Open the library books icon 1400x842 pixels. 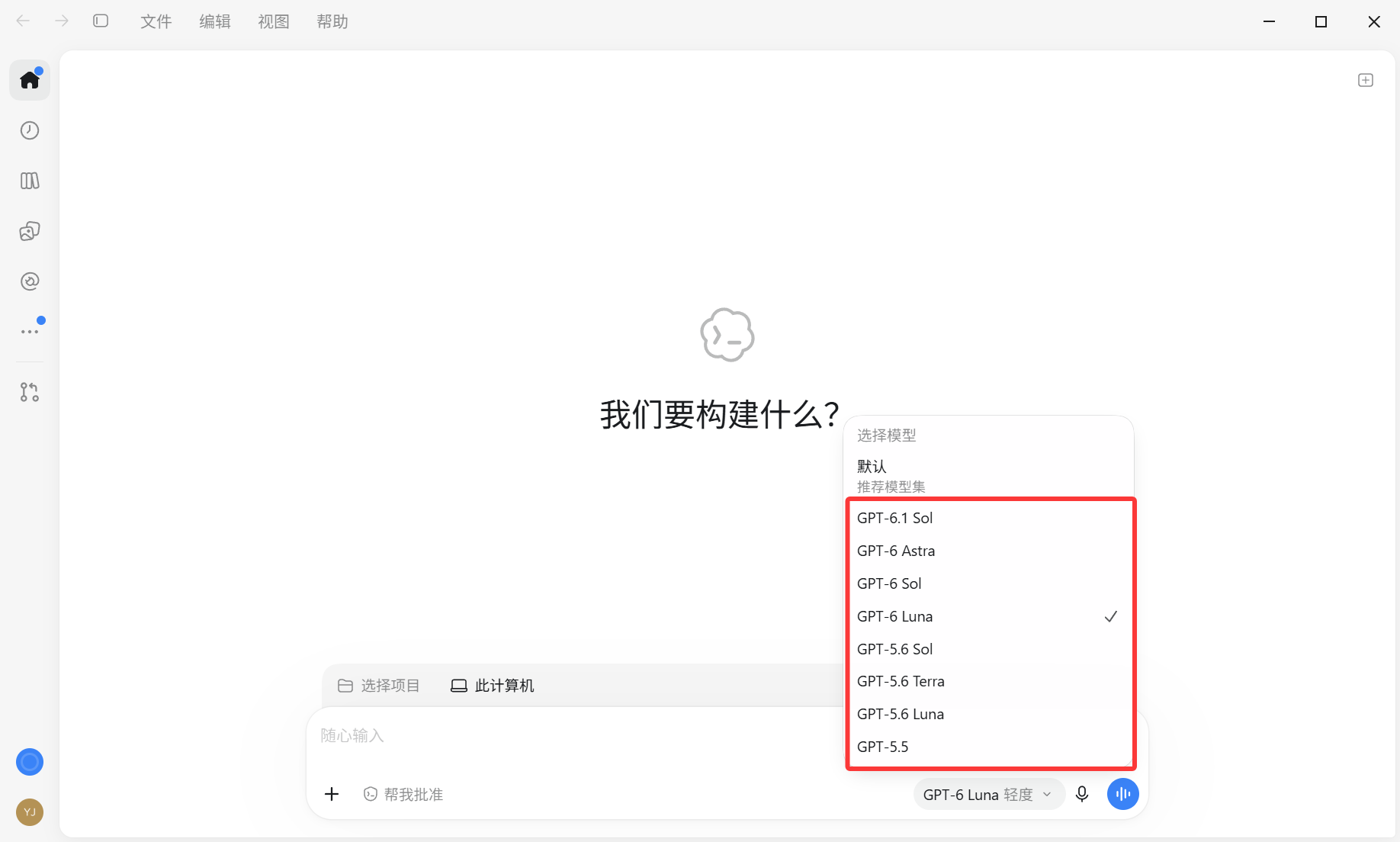pos(30,181)
